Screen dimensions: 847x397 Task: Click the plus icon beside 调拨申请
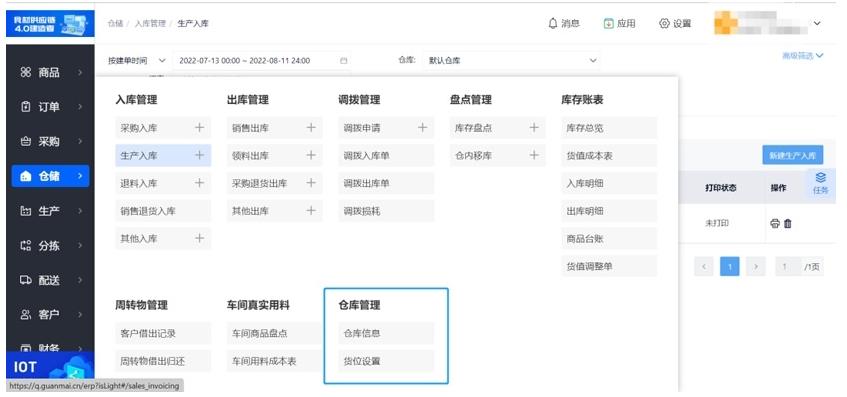[x=422, y=128]
